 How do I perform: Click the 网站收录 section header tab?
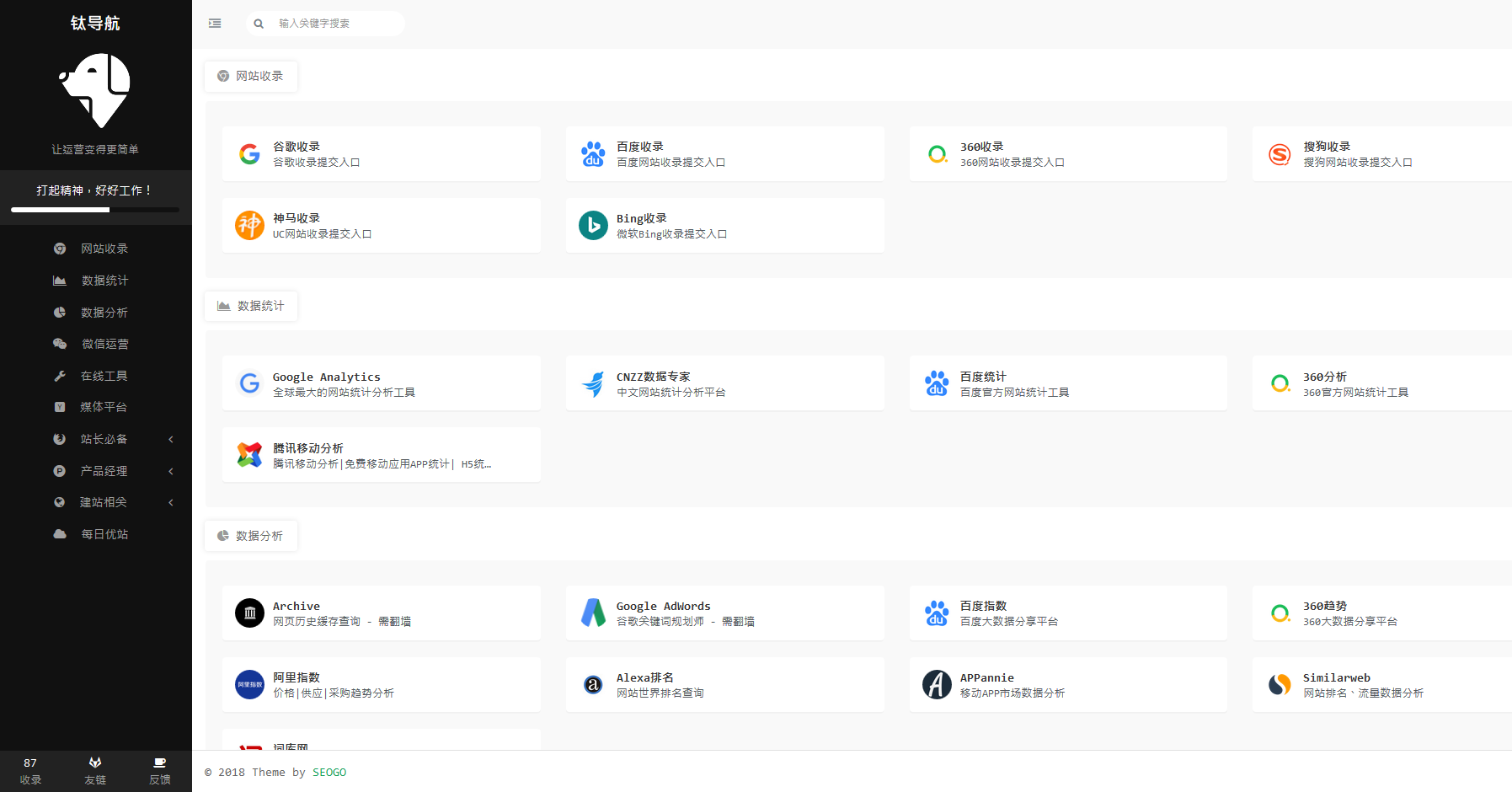click(x=251, y=76)
